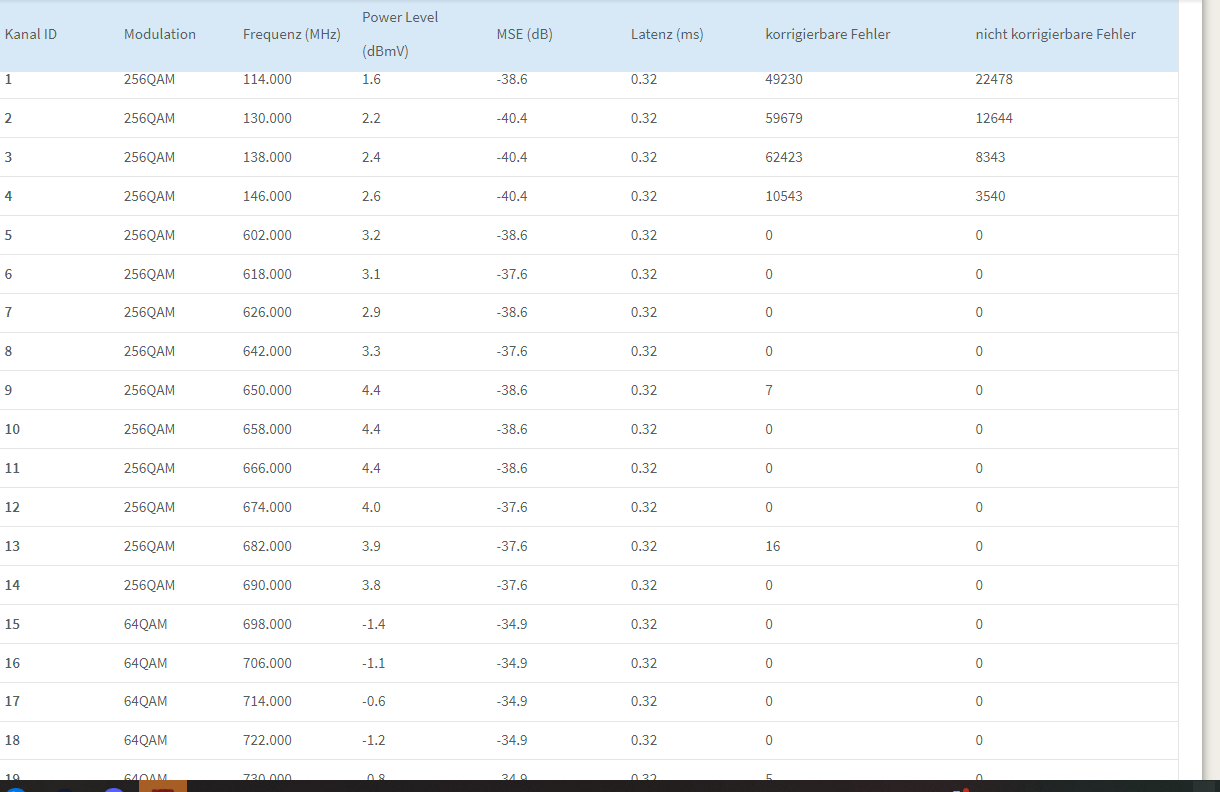Select frequency cell 714.000
This screenshot has width=1220, height=792.
pyautogui.click(x=267, y=701)
